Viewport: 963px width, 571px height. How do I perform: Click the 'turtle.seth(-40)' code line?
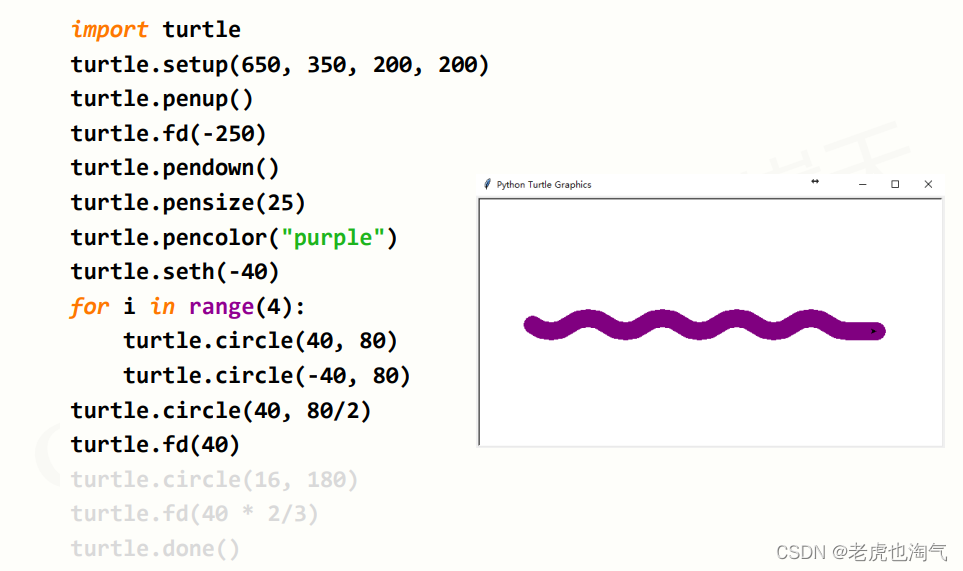point(174,271)
